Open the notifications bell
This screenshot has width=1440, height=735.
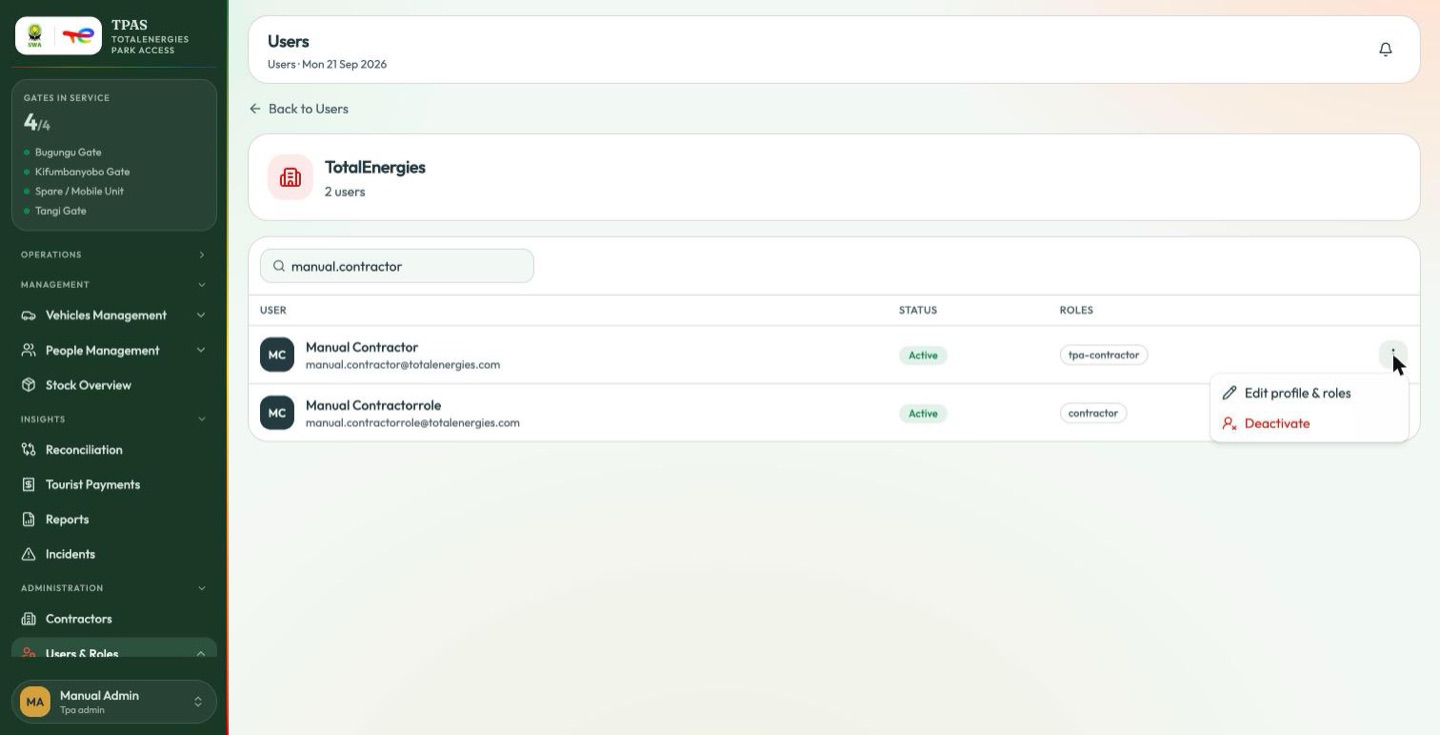click(x=1385, y=49)
